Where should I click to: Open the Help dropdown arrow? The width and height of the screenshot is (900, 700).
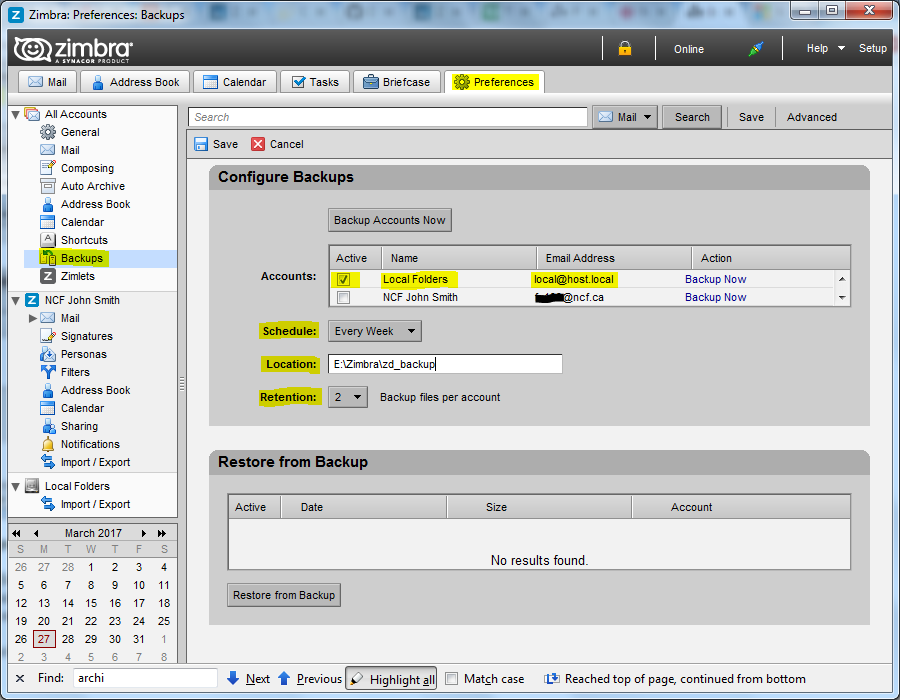[841, 48]
